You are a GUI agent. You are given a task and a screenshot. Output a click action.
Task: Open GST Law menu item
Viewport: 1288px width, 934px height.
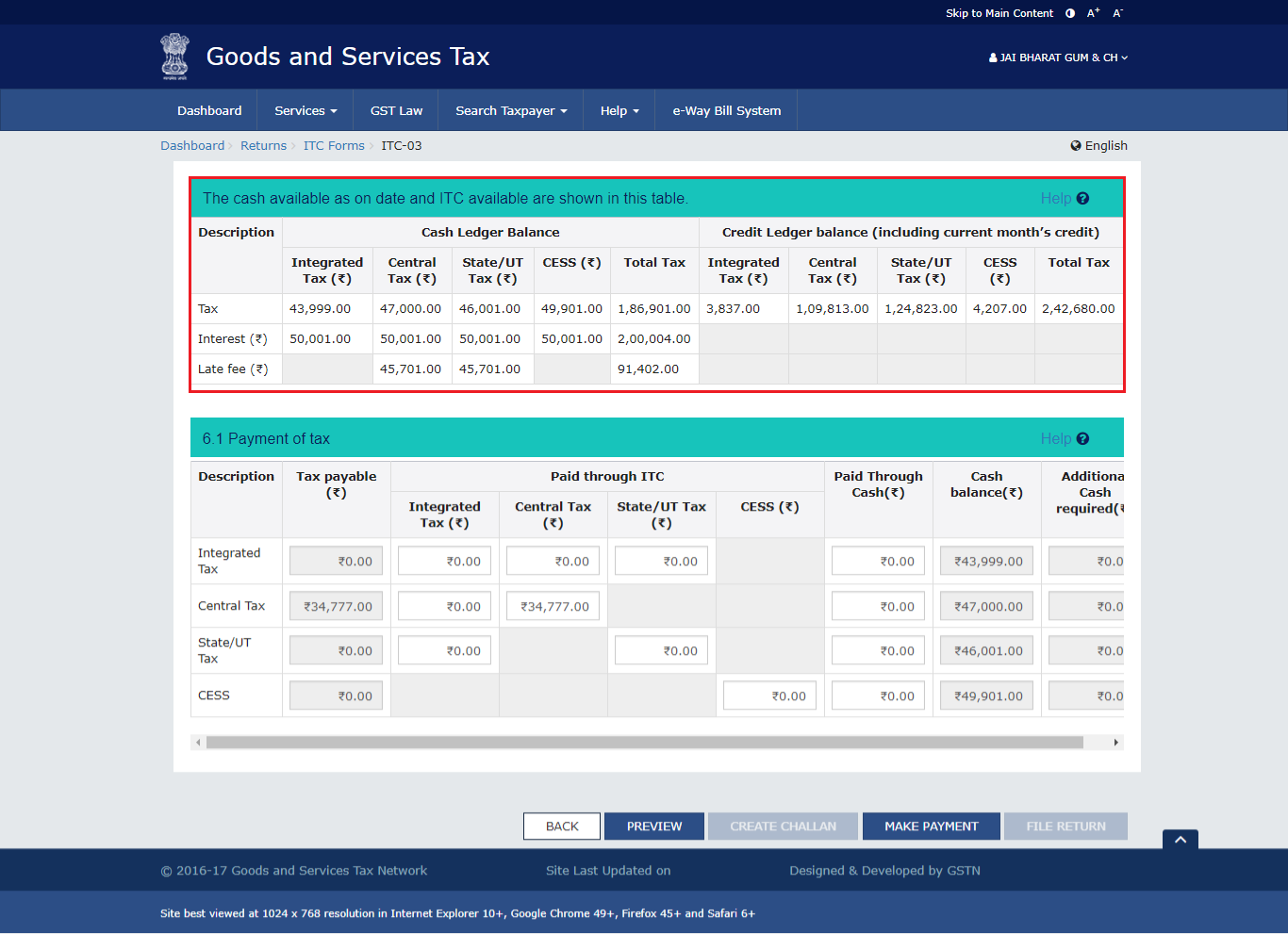396,110
